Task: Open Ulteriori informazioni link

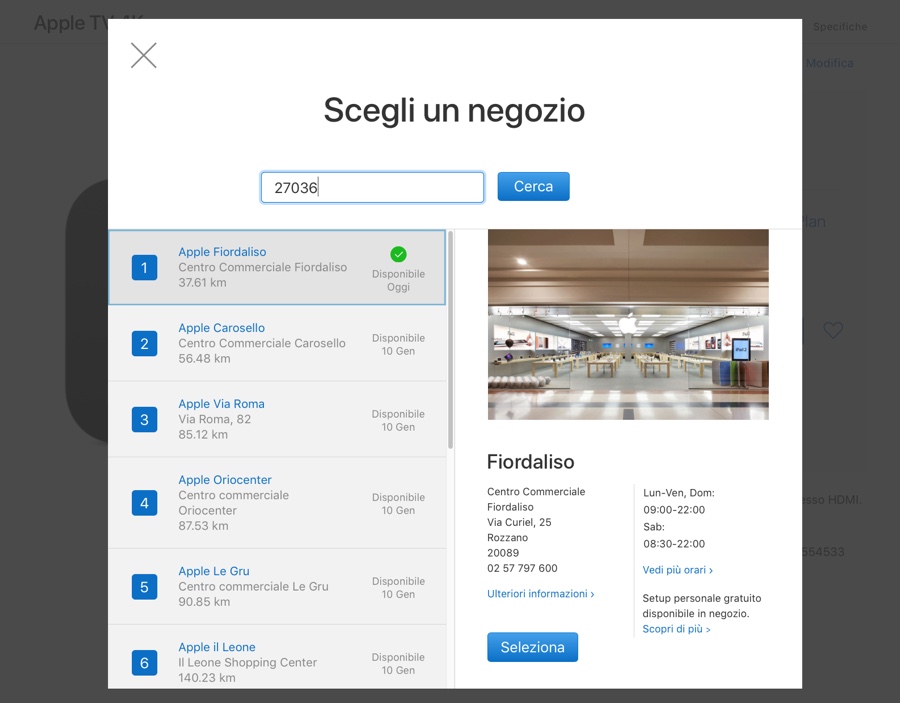Action: 541,593
